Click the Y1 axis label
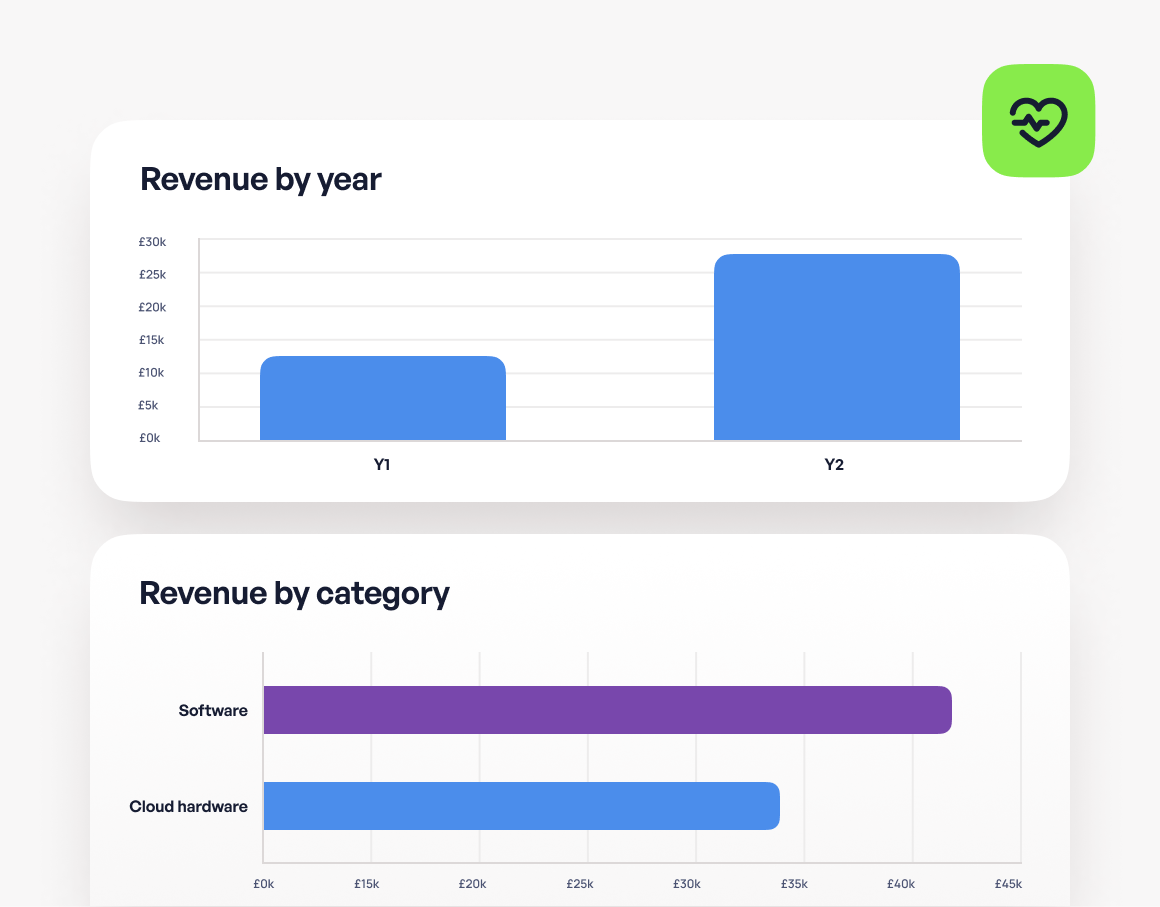1160x907 pixels. coord(382,465)
